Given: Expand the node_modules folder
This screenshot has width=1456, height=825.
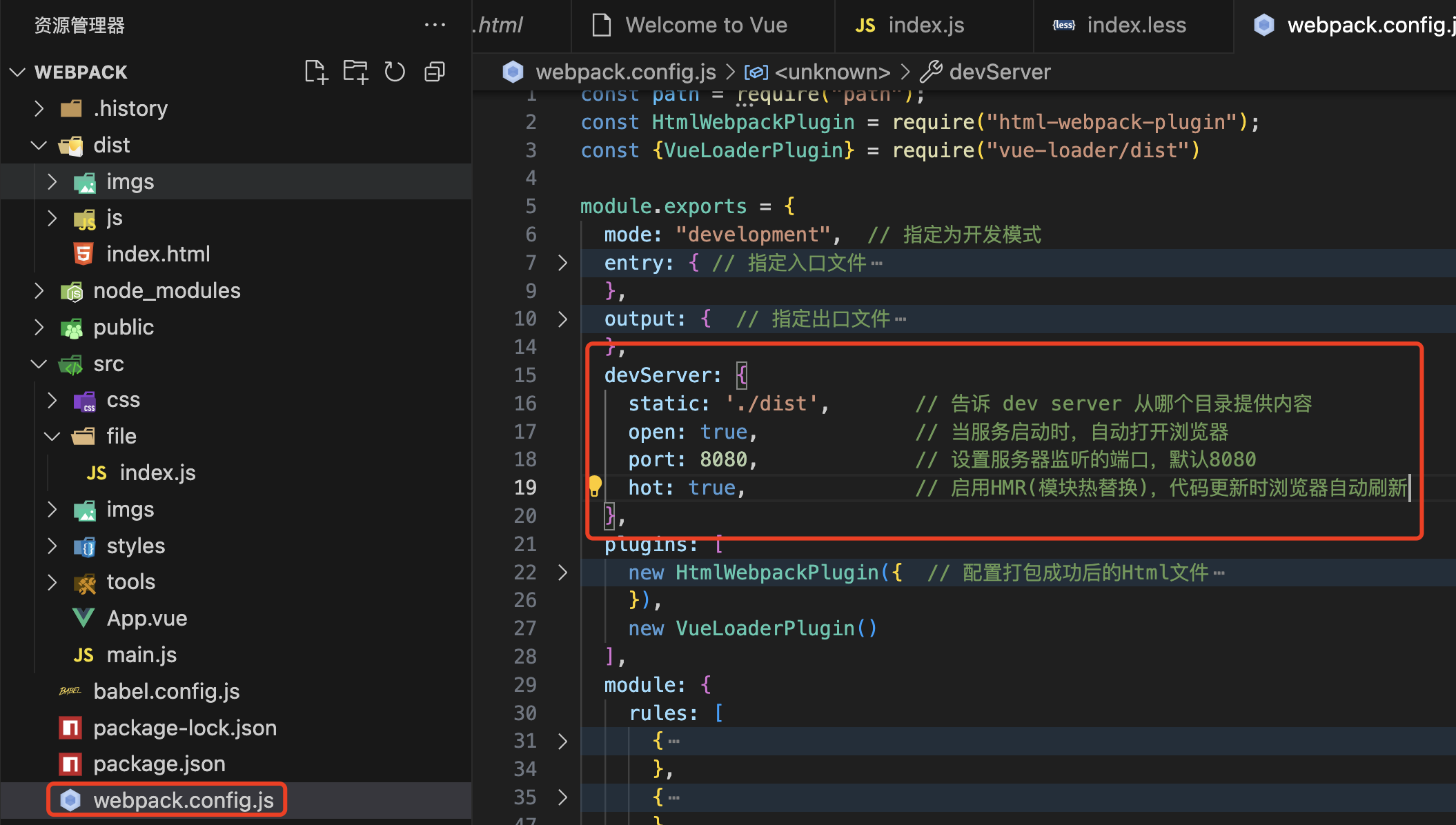Looking at the screenshot, I should tap(39, 290).
